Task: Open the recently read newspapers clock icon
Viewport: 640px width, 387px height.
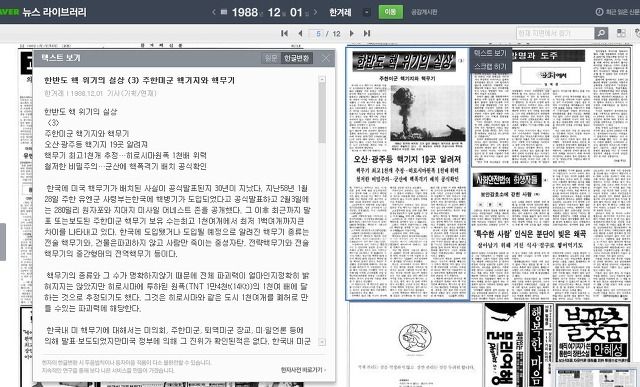Action: [x=599, y=12]
